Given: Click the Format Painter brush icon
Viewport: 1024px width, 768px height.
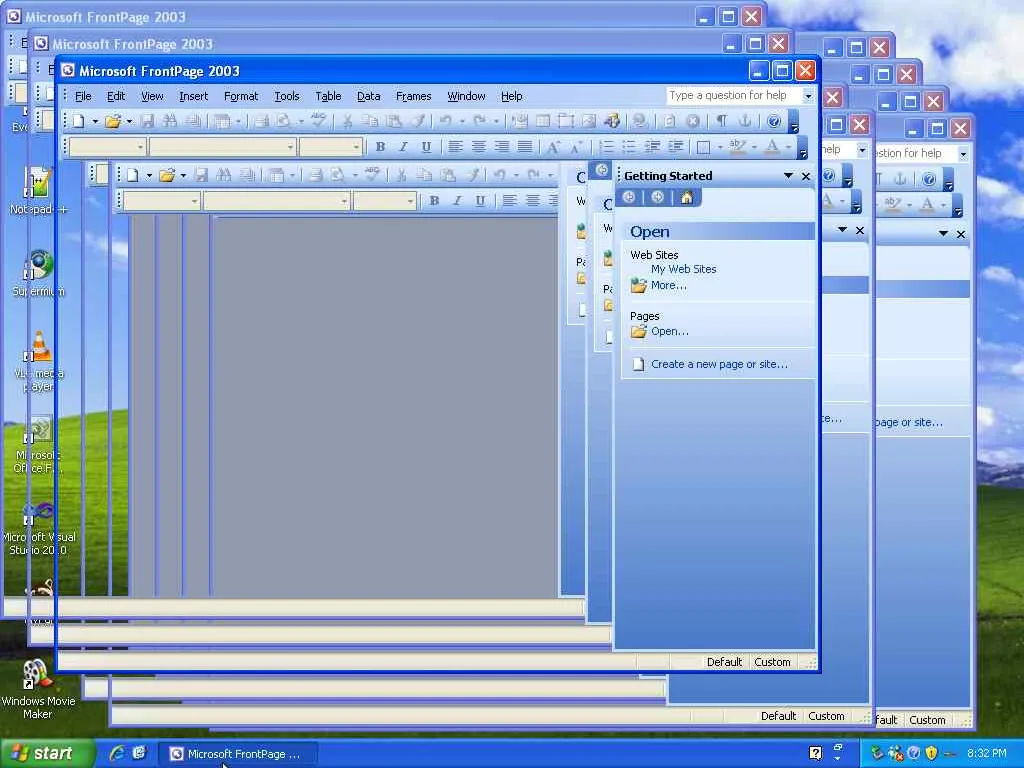Looking at the screenshot, I should tap(418, 121).
